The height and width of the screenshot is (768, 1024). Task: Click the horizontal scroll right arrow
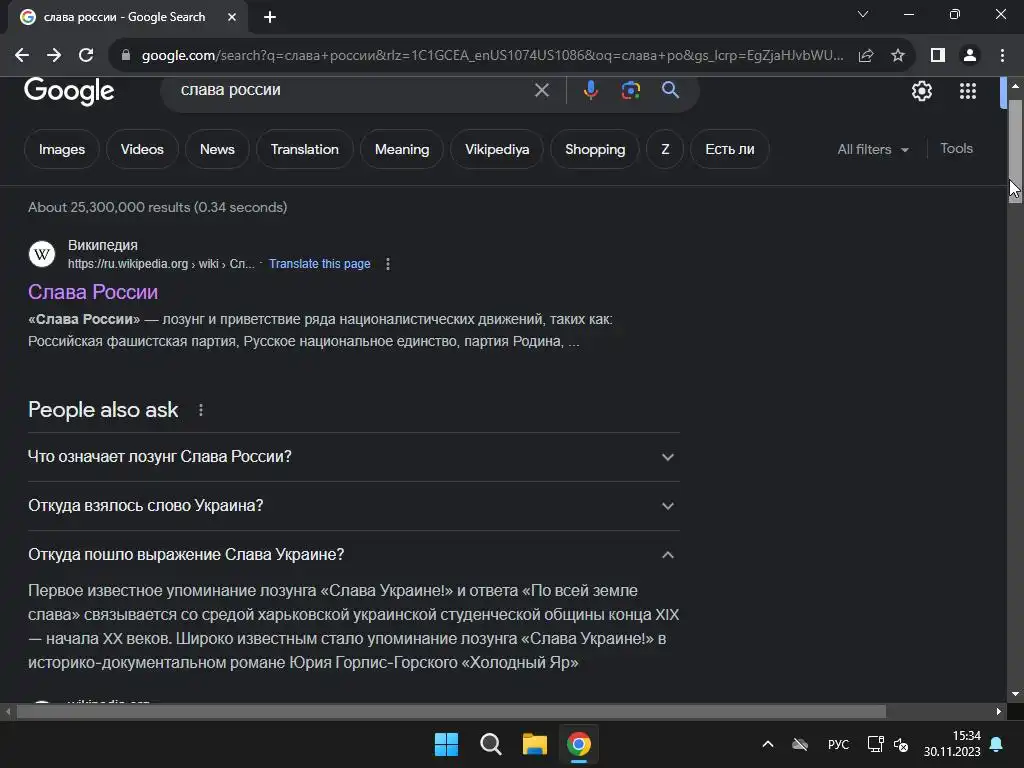coord(999,711)
